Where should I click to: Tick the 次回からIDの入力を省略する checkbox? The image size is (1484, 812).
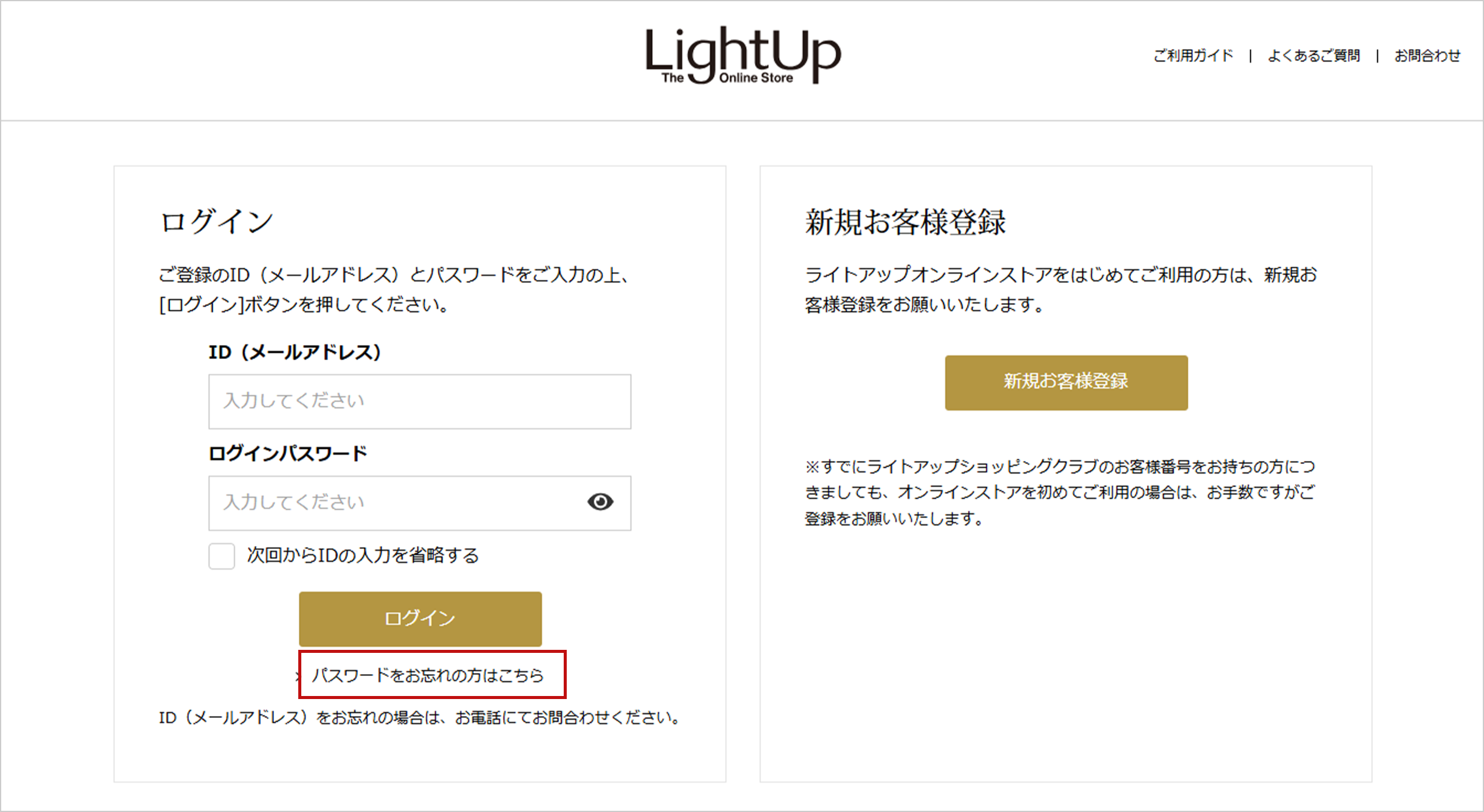tap(222, 556)
